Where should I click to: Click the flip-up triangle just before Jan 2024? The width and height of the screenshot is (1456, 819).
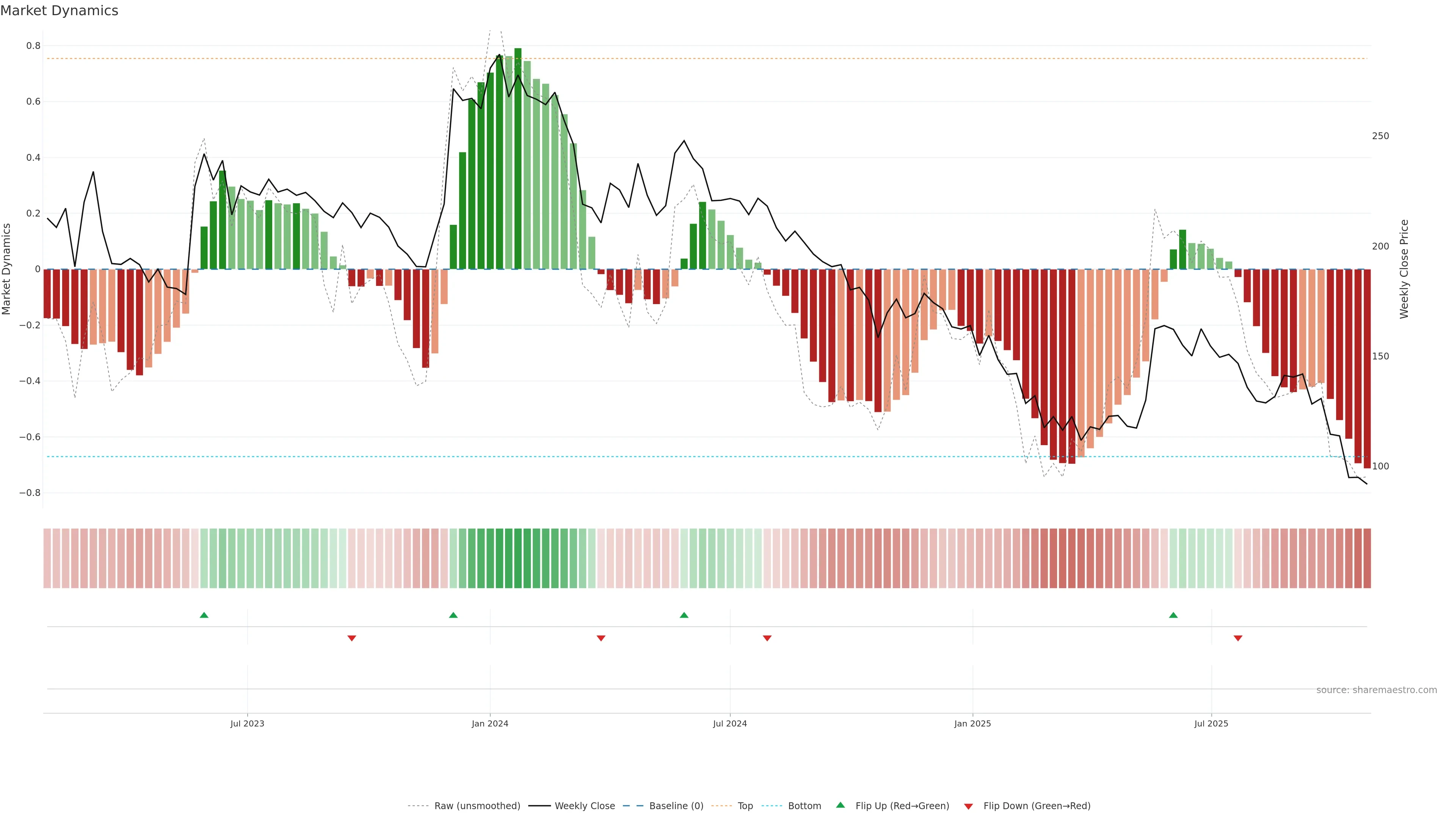click(x=453, y=615)
